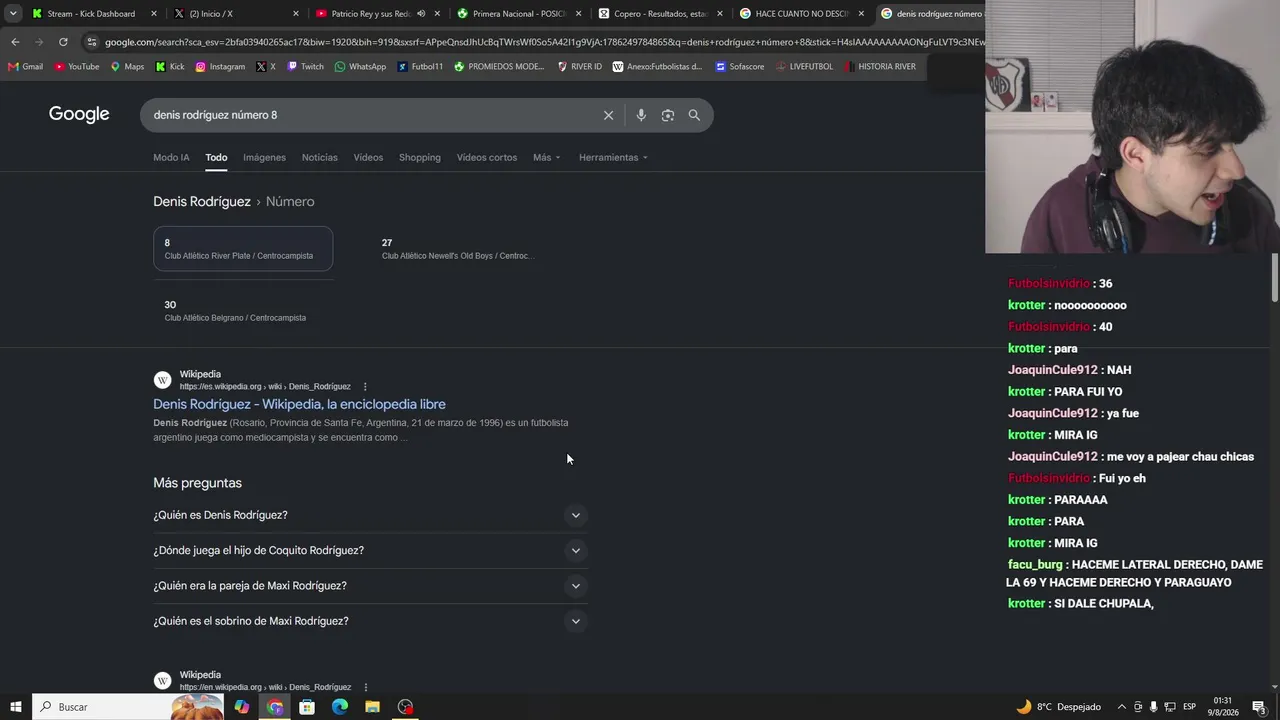Open the 'Anexo:Futbolistas d...' bookmark
The image size is (1280, 720).
tap(657, 67)
